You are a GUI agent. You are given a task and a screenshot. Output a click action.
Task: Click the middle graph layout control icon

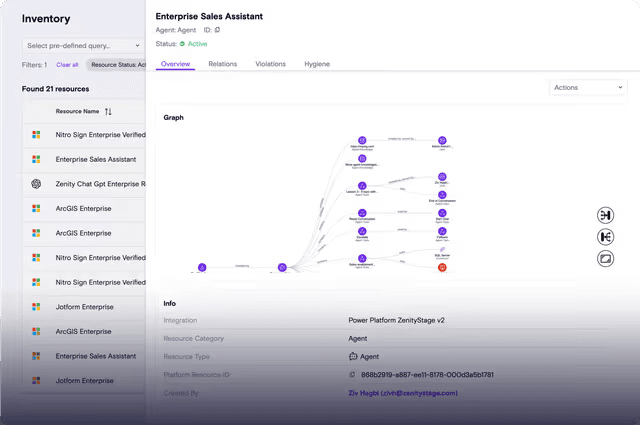click(605, 237)
